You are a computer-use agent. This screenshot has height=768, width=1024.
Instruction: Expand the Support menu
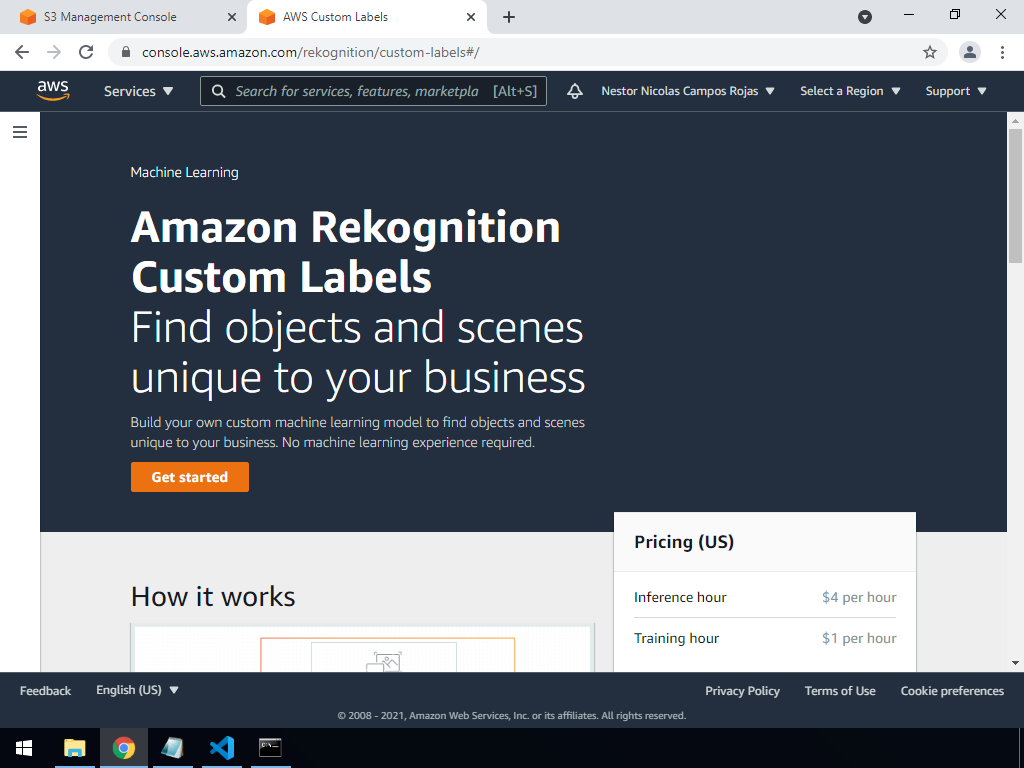(956, 91)
